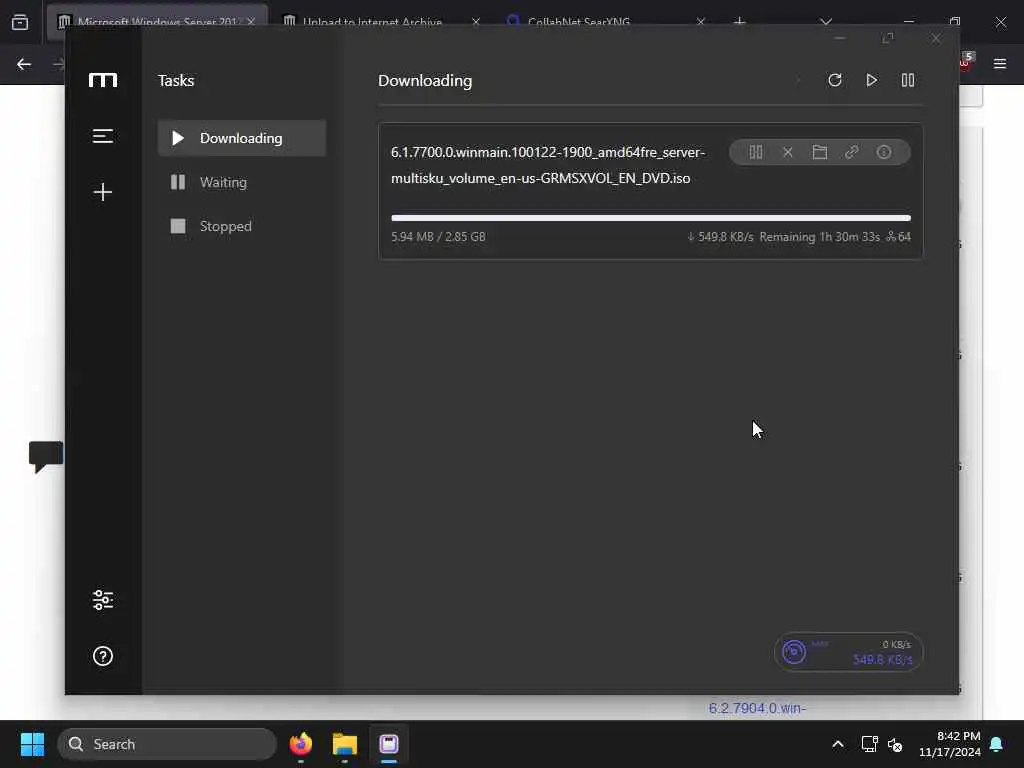
Task: Click the browser sidebar chat bubble icon
Action: click(46, 456)
